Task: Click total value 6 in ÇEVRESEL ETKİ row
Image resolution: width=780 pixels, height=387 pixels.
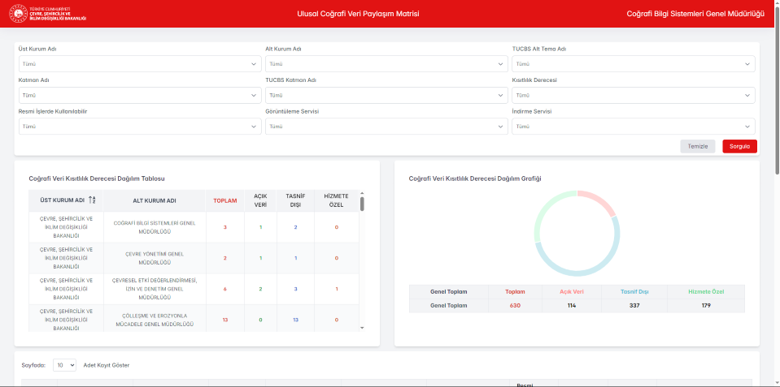Action: pos(225,289)
